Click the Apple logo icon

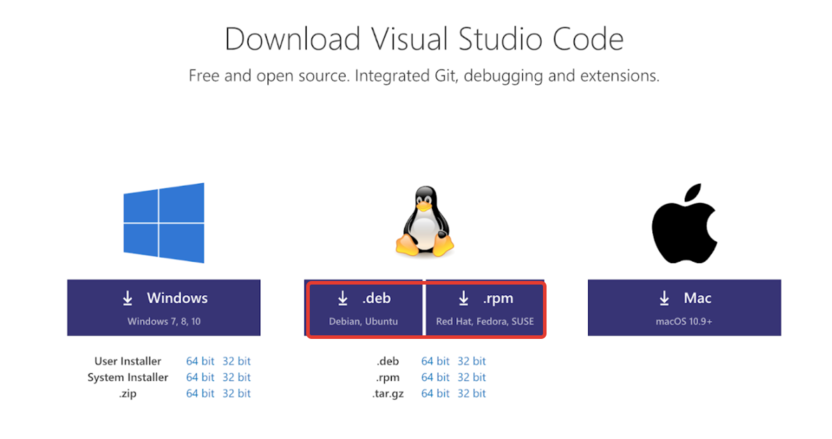pyautogui.click(x=684, y=222)
